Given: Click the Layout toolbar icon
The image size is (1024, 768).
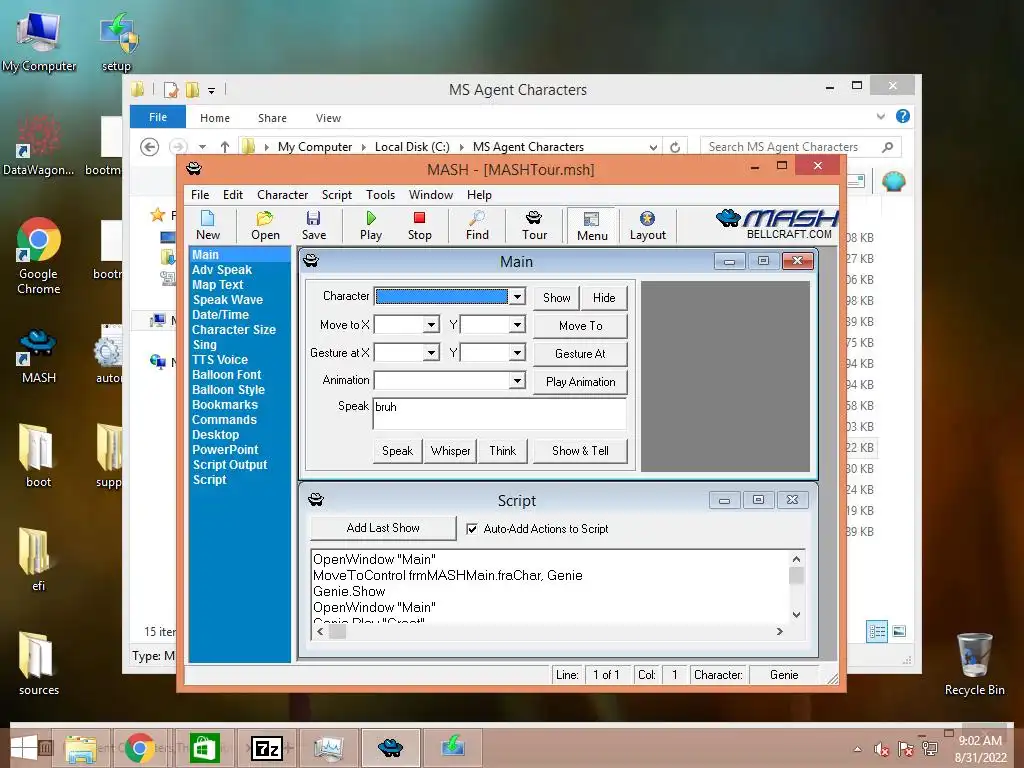Looking at the screenshot, I should [x=647, y=225].
